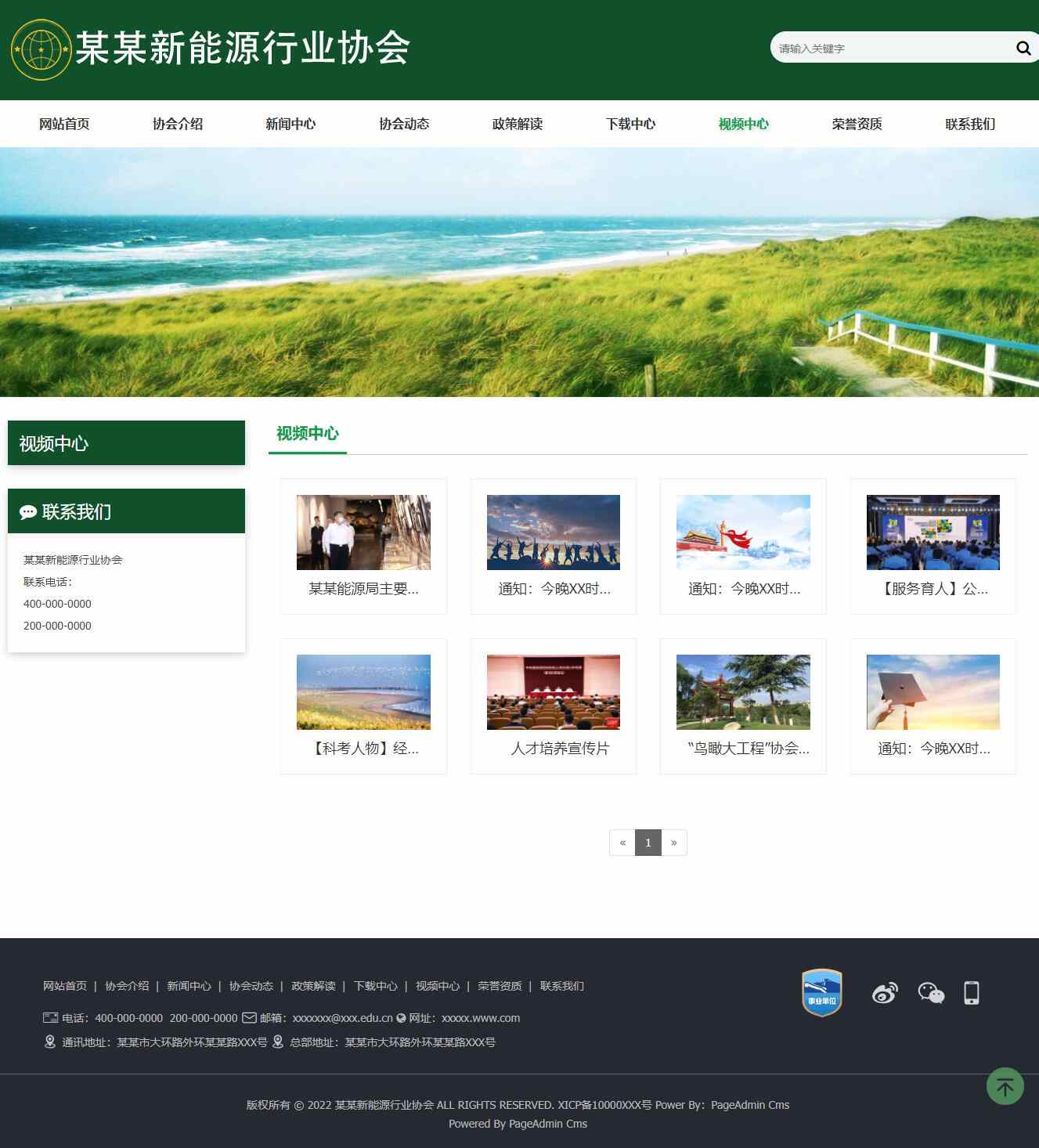This screenshot has width=1039, height=1148.
Task: Click the mobile phone icon in footer
Action: (x=971, y=993)
